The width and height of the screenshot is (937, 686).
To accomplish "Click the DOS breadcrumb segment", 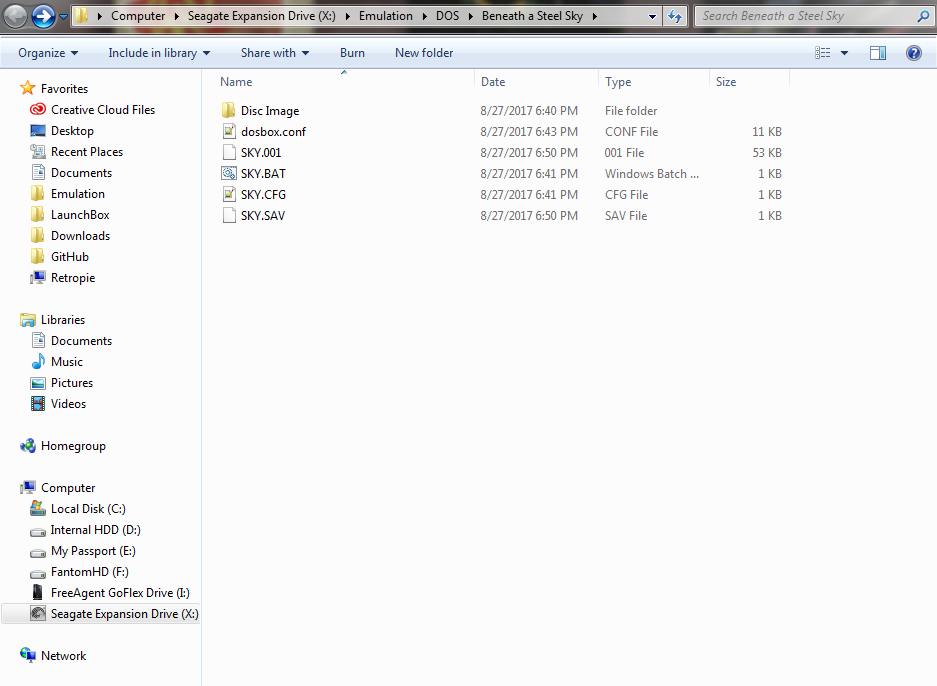I will coord(448,16).
